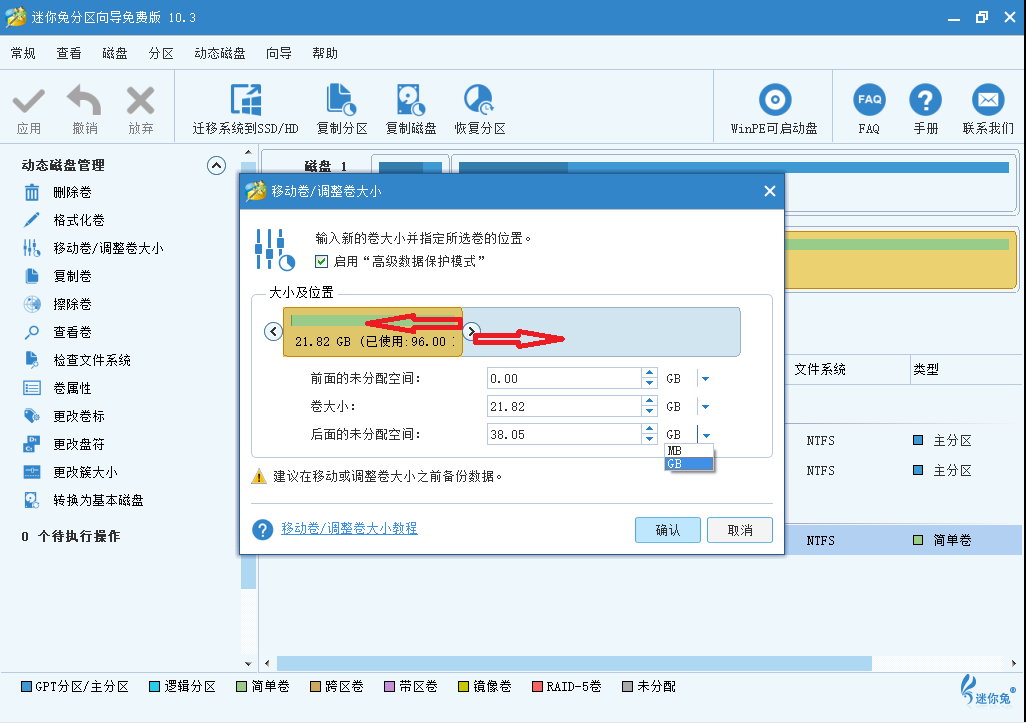This screenshot has width=1026, height=724.
Task: Click the 21.82 GB volume block in size bar
Action: click(x=373, y=332)
